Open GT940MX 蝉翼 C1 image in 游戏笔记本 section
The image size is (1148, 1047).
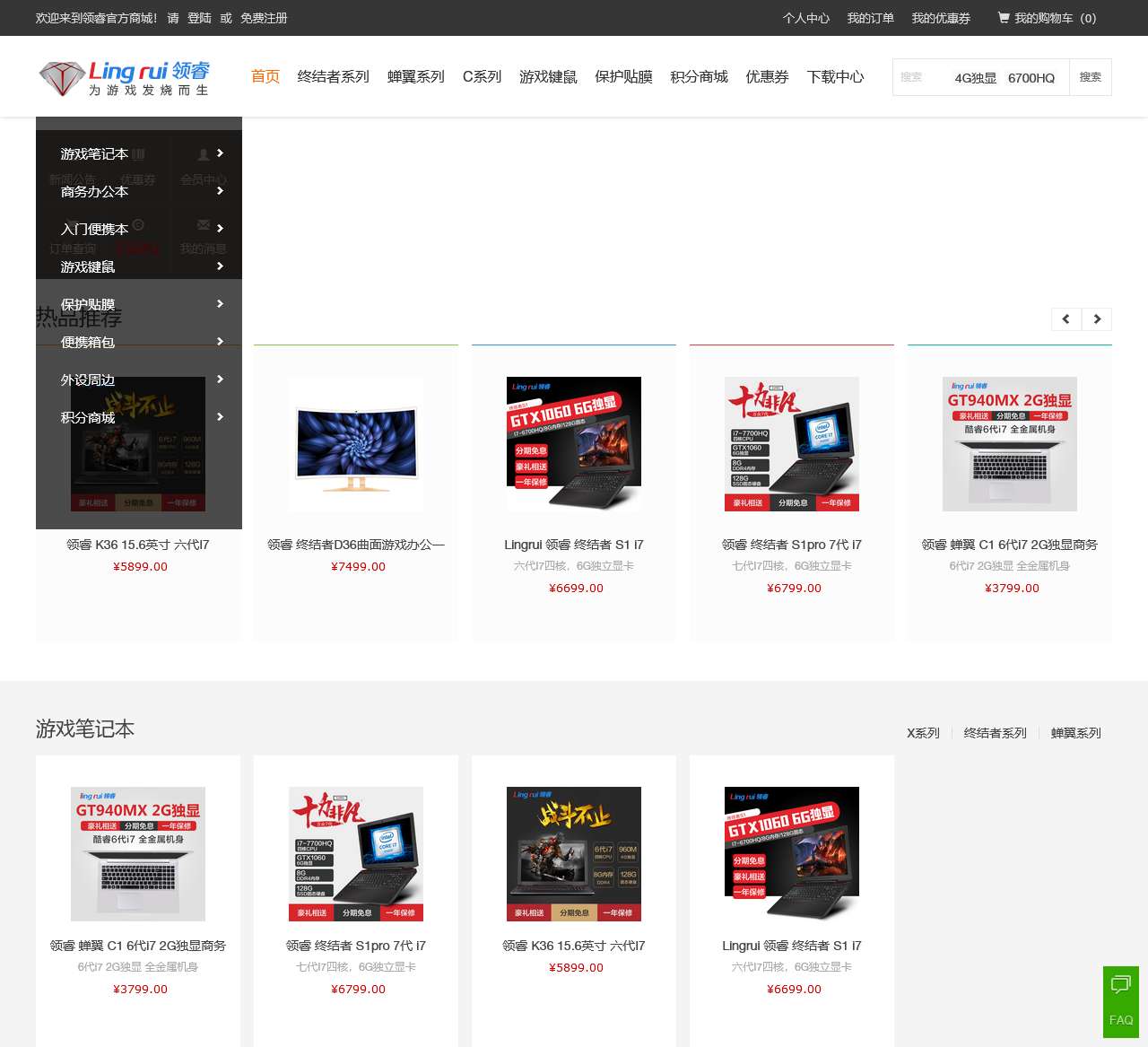coord(138,854)
